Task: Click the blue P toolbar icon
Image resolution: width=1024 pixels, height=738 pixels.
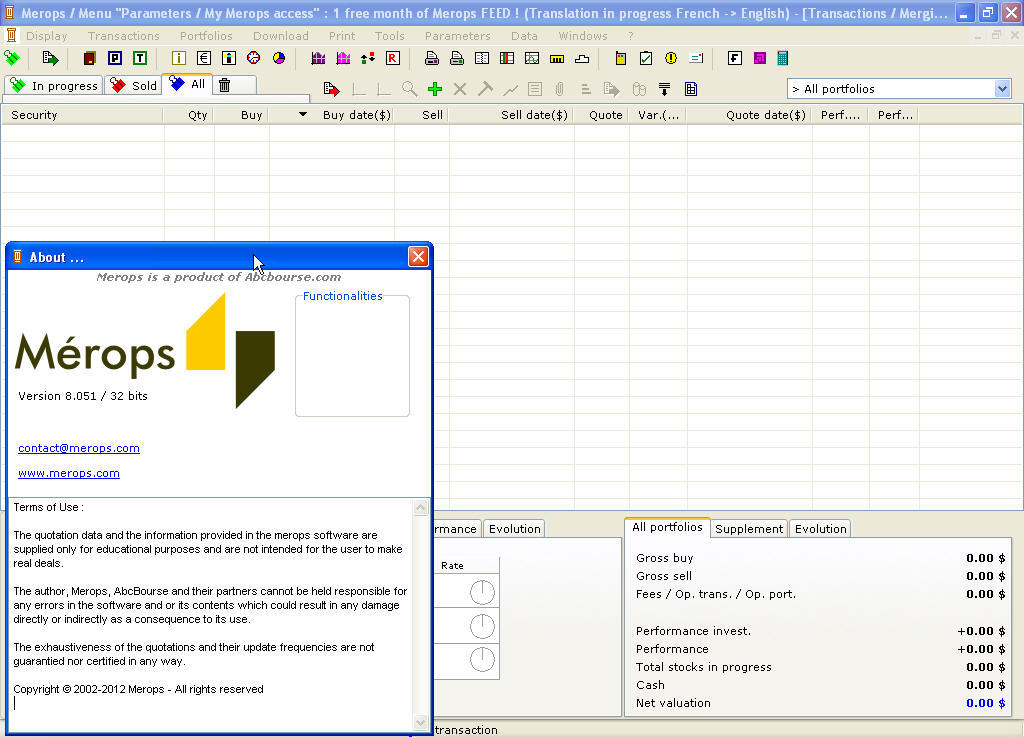Action: point(115,58)
